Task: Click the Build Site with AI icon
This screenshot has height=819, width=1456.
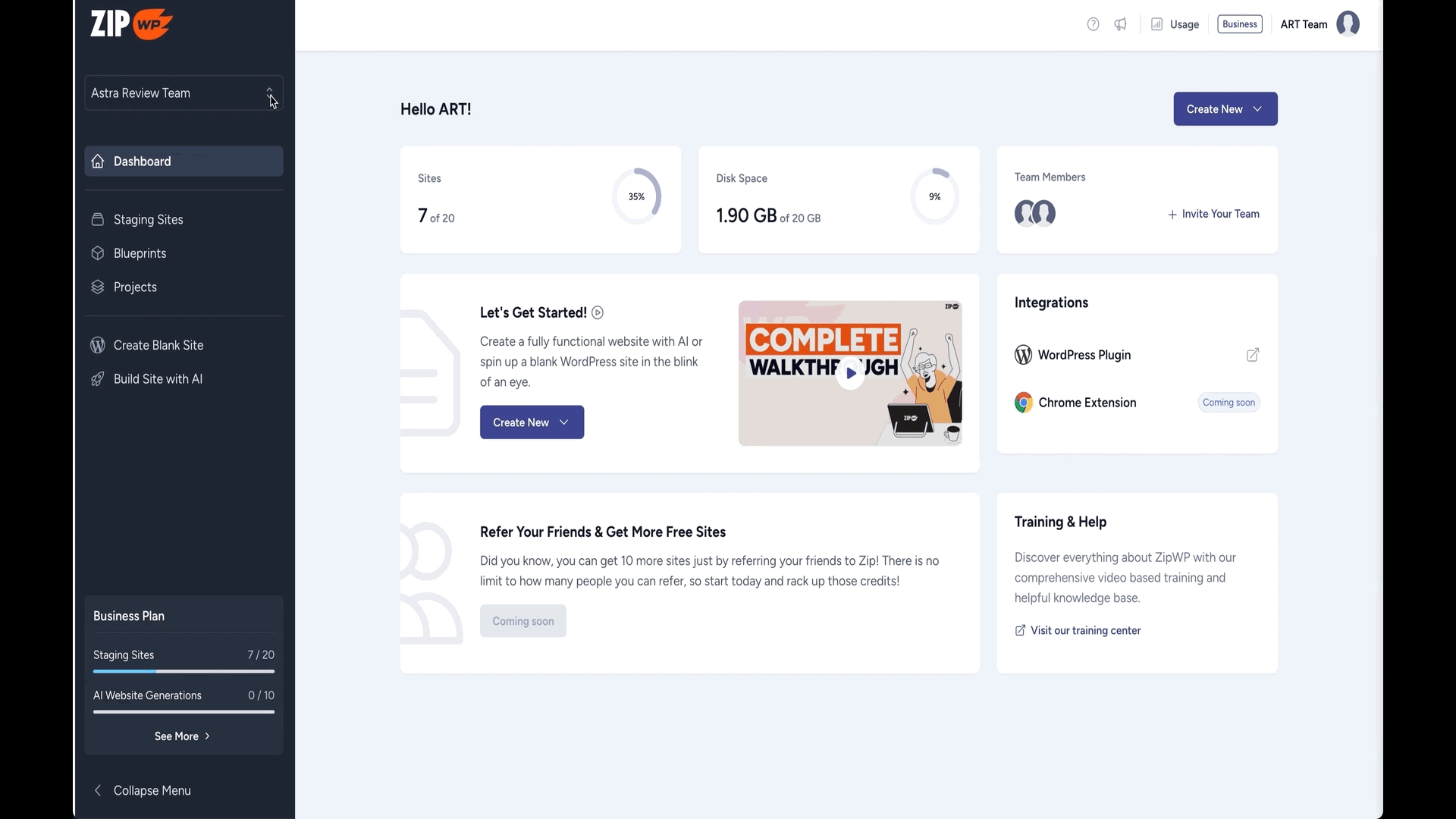Action: (97, 379)
